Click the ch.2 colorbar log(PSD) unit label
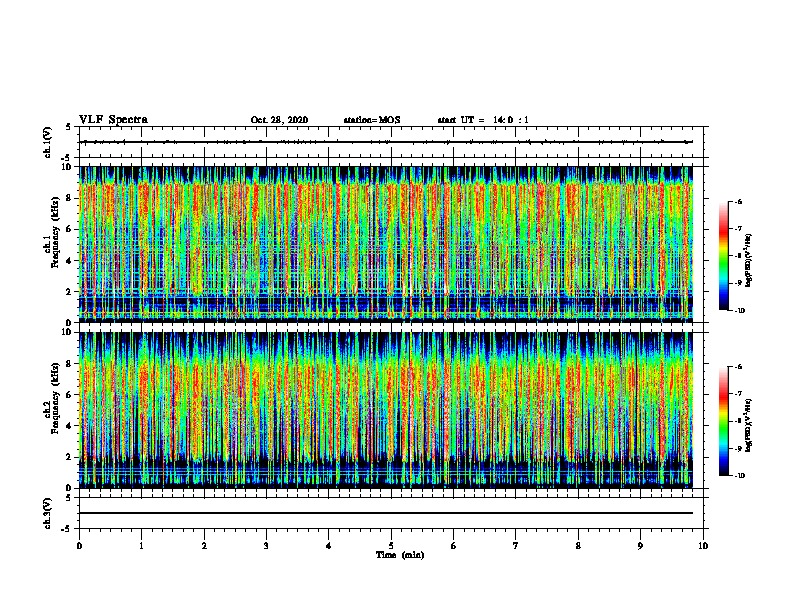 pyautogui.click(x=749, y=426)
